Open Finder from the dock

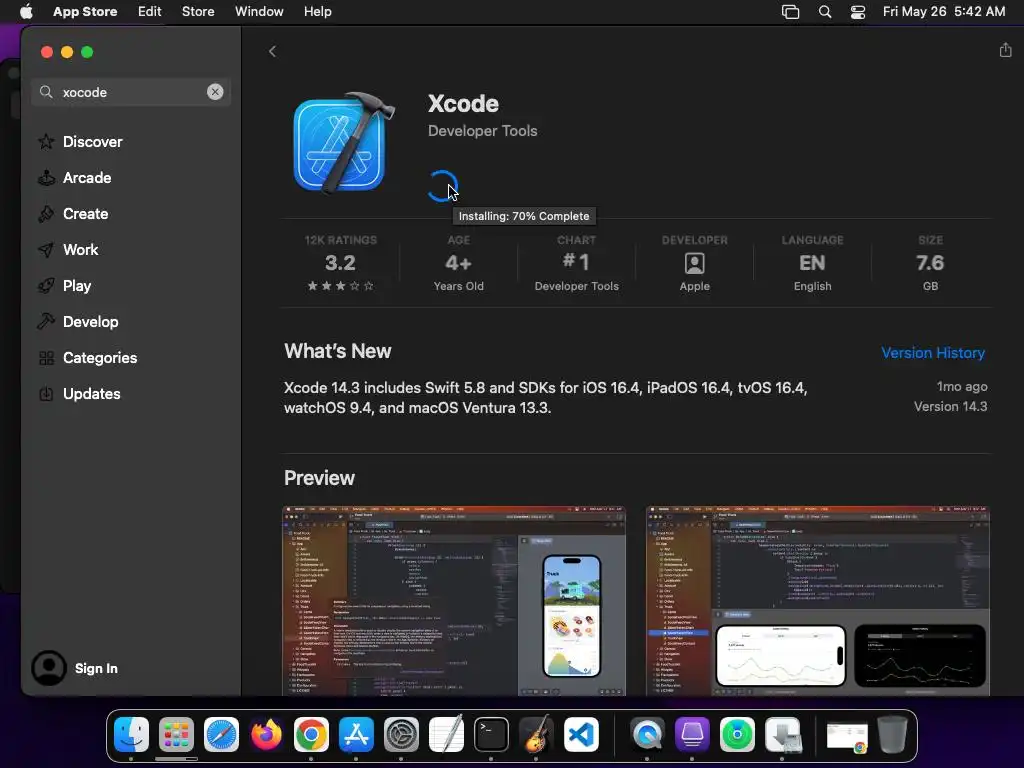131,735
